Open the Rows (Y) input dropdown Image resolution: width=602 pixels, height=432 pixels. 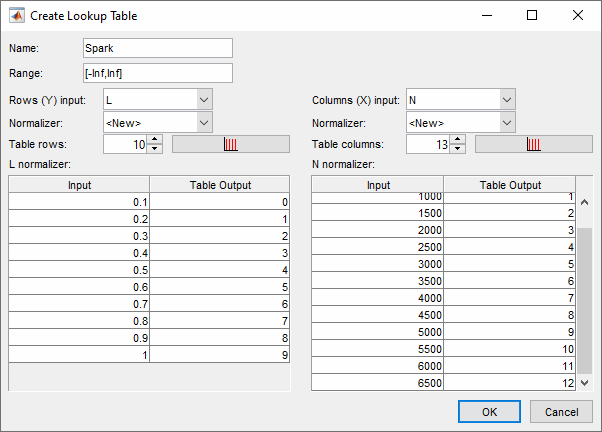[204, 100]
